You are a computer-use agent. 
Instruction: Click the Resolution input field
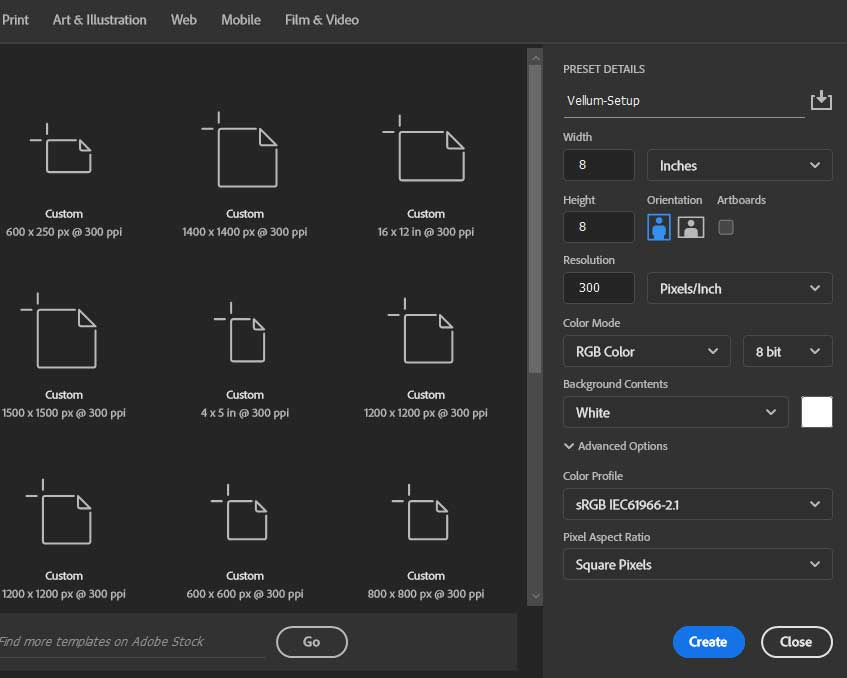coord(598,288)
